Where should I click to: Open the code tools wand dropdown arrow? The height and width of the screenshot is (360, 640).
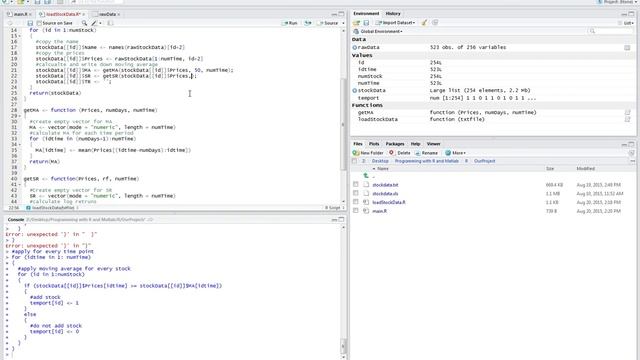coord(100,23)
